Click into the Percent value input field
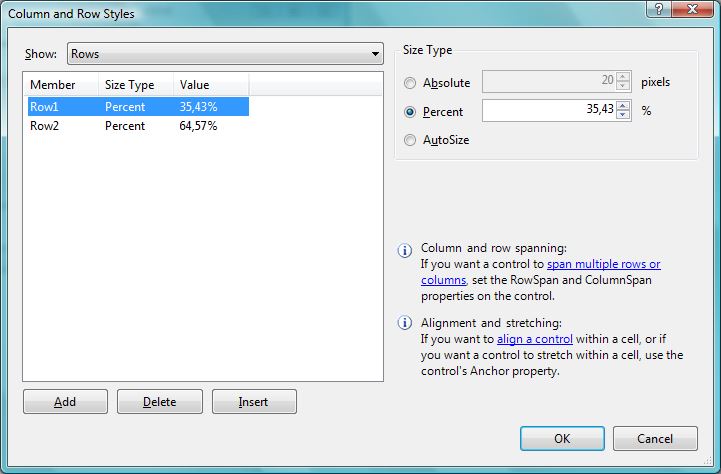 tap(548, 111)
